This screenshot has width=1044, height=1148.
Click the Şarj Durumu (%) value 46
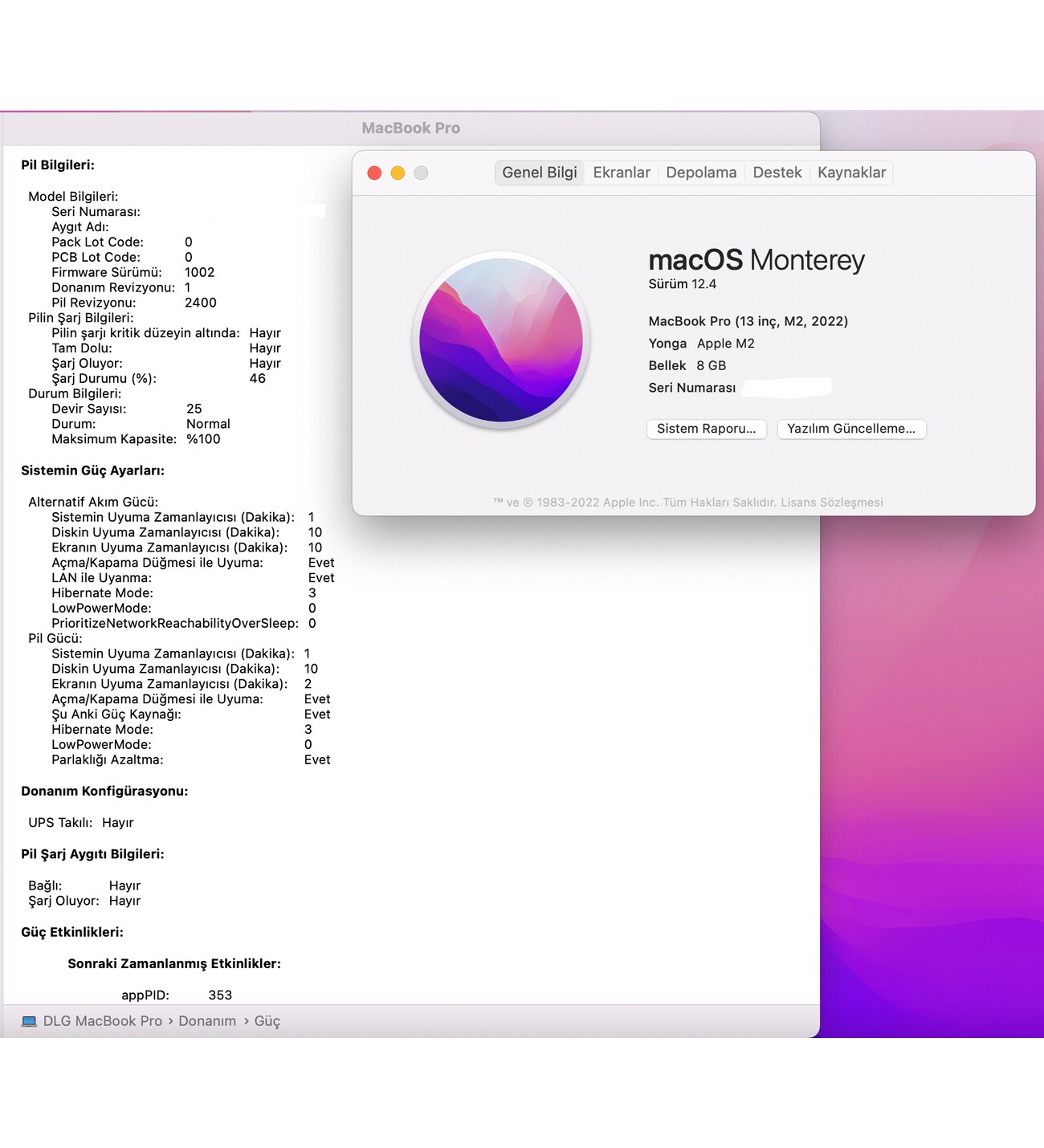[x=258, y=379]
